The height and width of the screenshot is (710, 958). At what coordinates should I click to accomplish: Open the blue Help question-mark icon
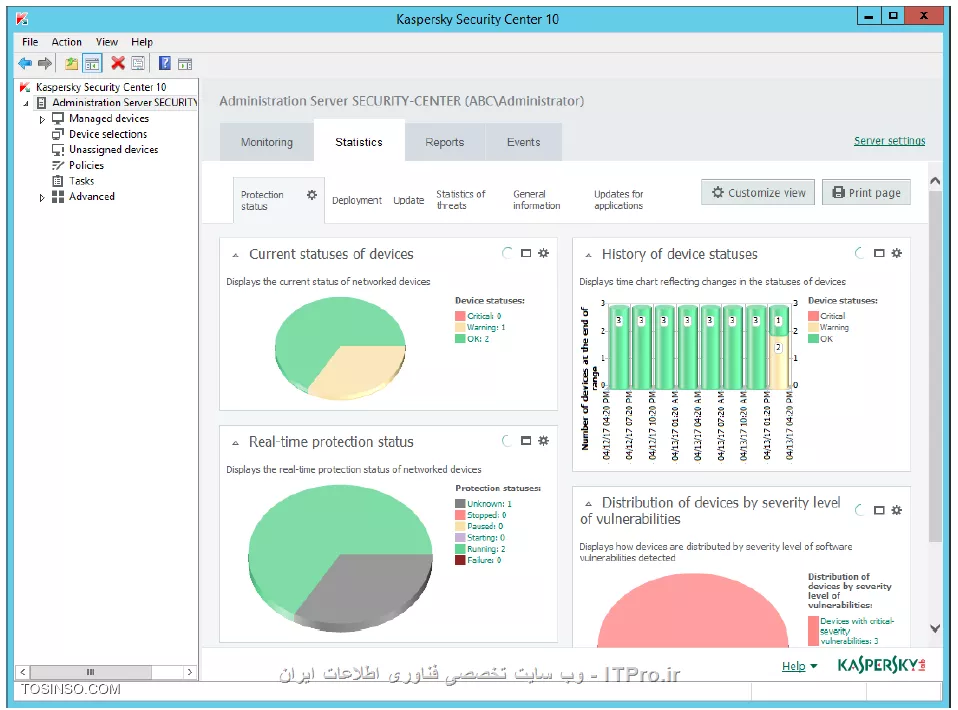click(x=165, y=63)
